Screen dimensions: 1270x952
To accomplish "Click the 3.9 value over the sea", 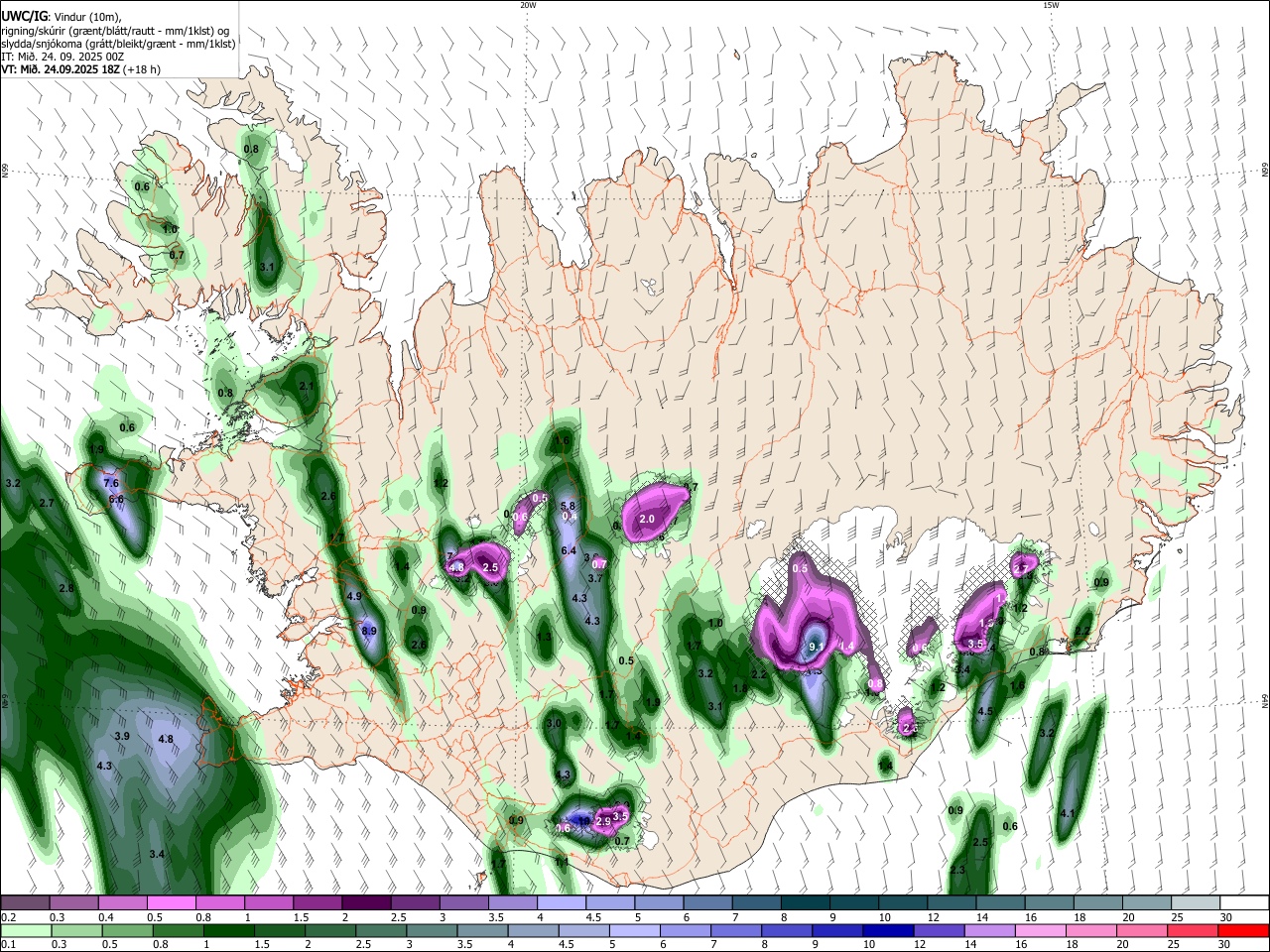I will coord(122,736).
